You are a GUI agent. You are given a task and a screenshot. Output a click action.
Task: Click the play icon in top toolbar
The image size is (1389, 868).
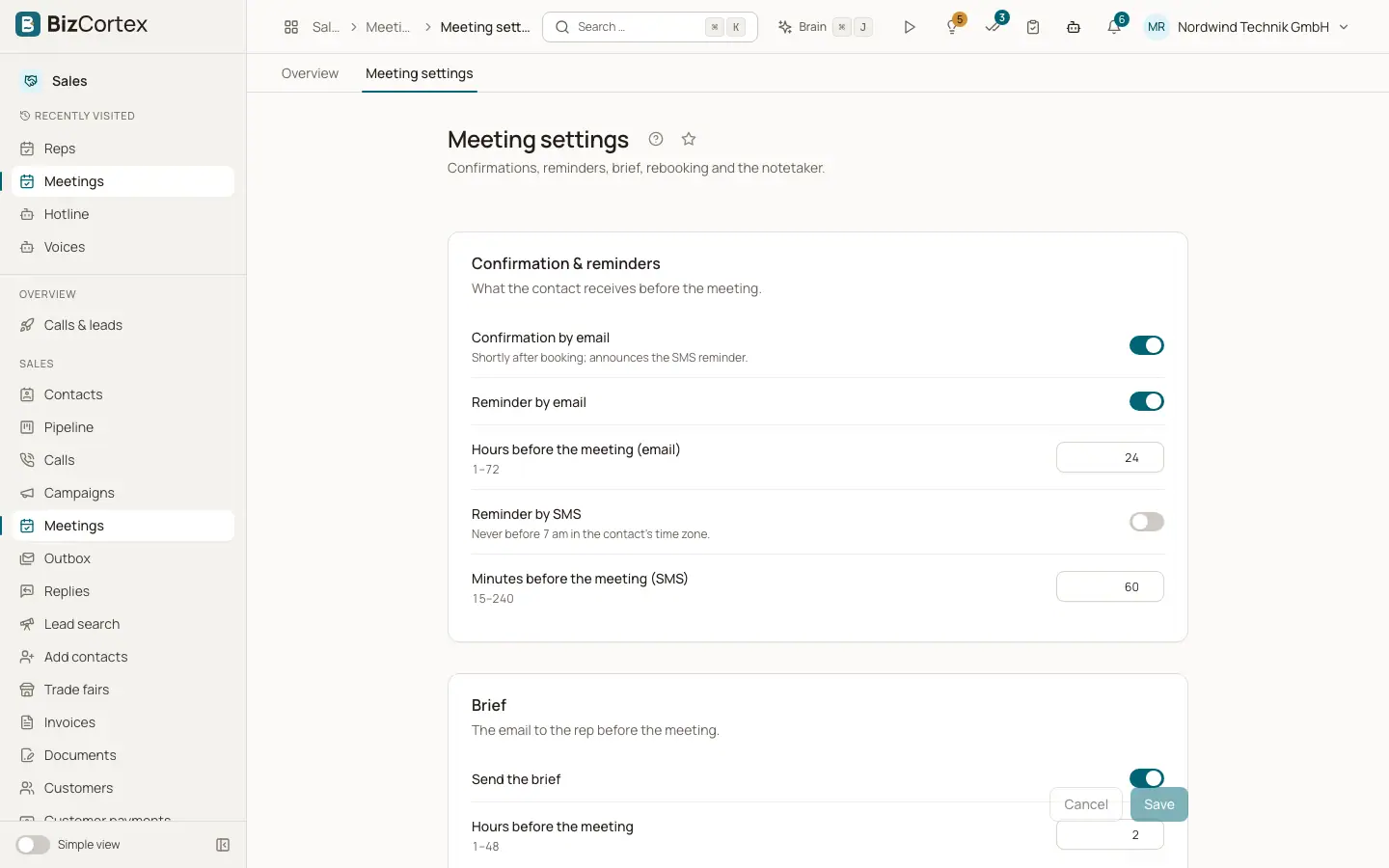pos(910,27)
